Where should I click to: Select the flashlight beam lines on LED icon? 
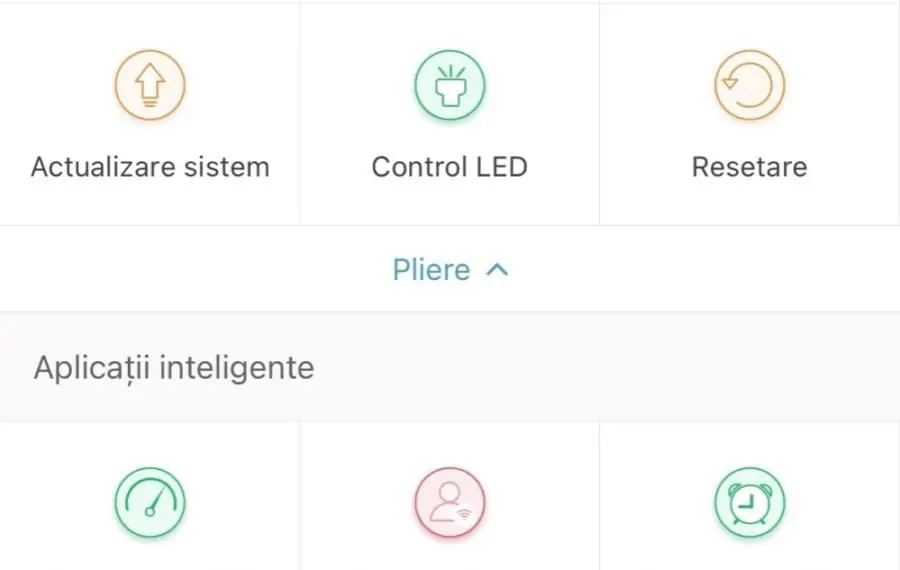click(450, 72)
